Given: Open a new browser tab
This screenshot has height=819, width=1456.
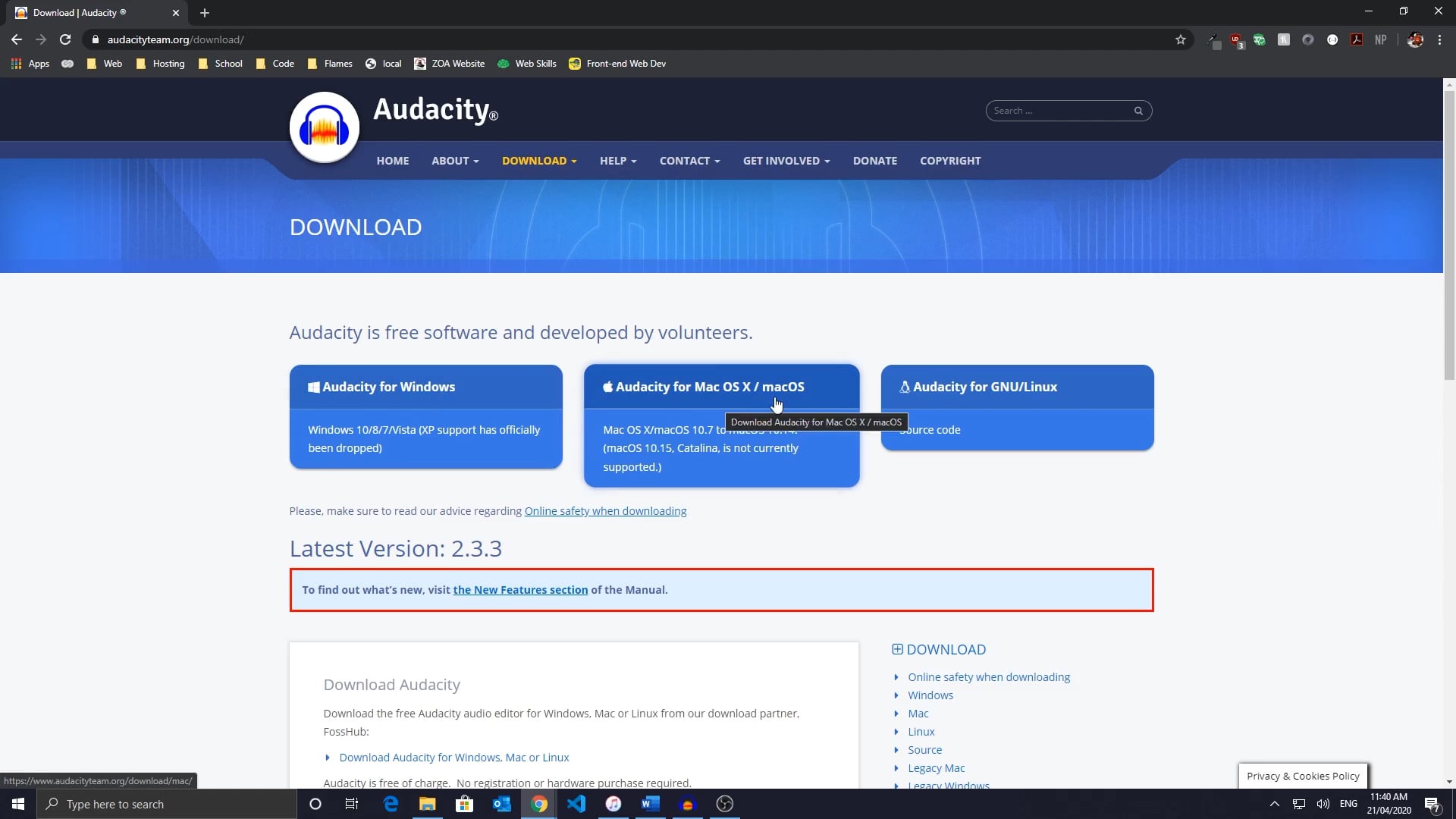Looking at the screenshot, I should 205,13.
